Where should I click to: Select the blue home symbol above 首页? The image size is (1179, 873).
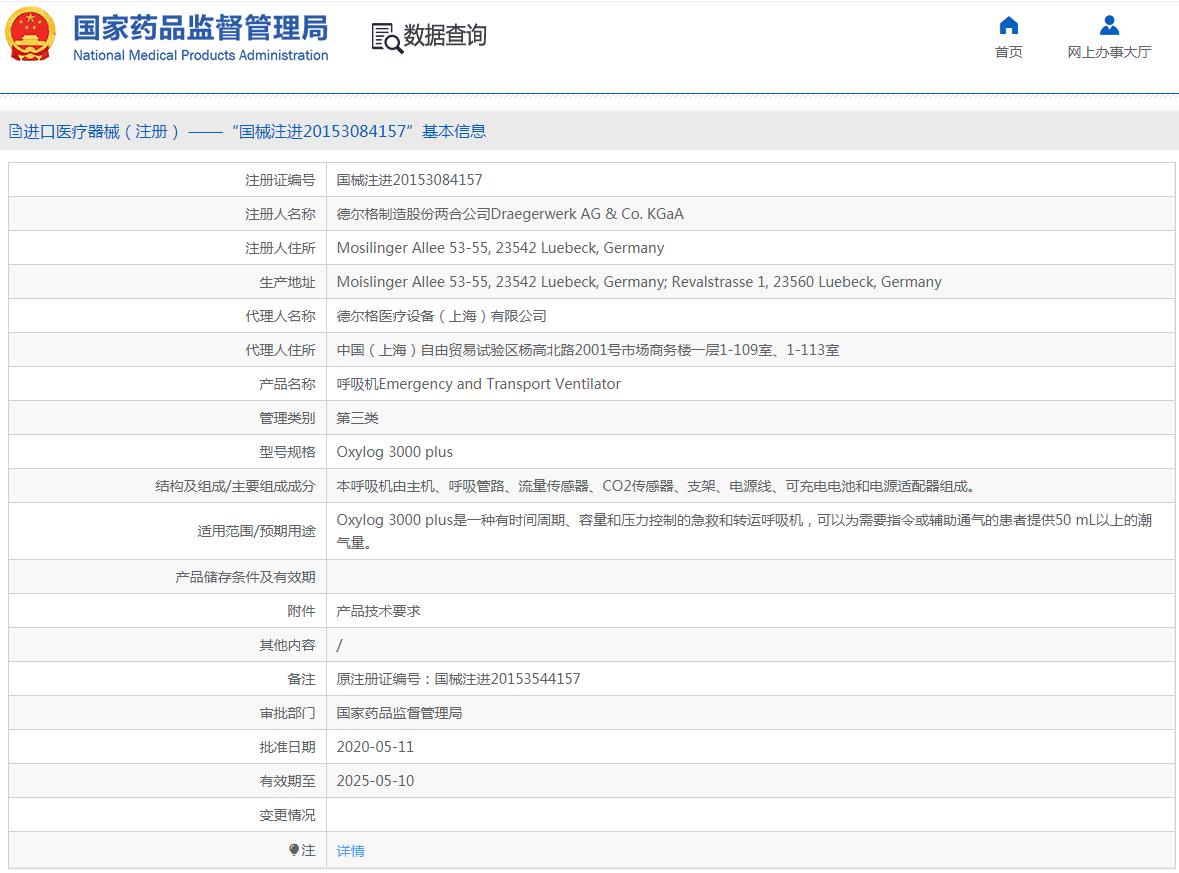(x=1008, y=25)
